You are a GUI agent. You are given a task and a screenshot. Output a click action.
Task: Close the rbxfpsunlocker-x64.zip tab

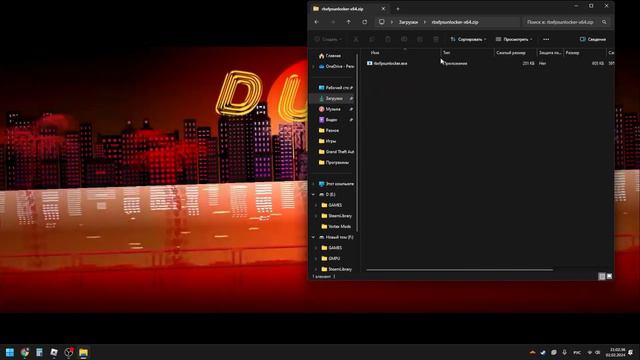(x=383, y=9)
